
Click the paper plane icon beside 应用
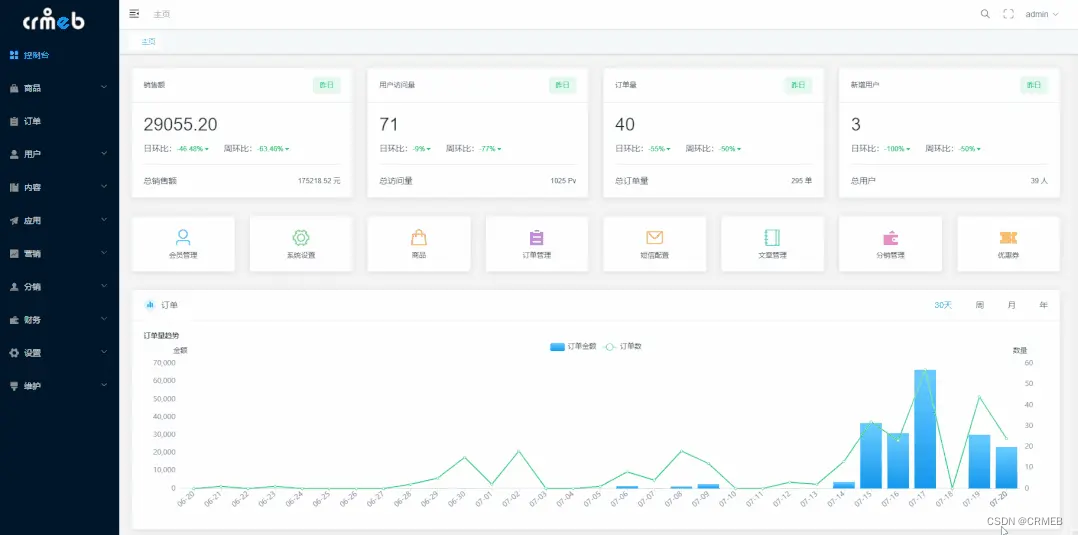coord(14,220)
